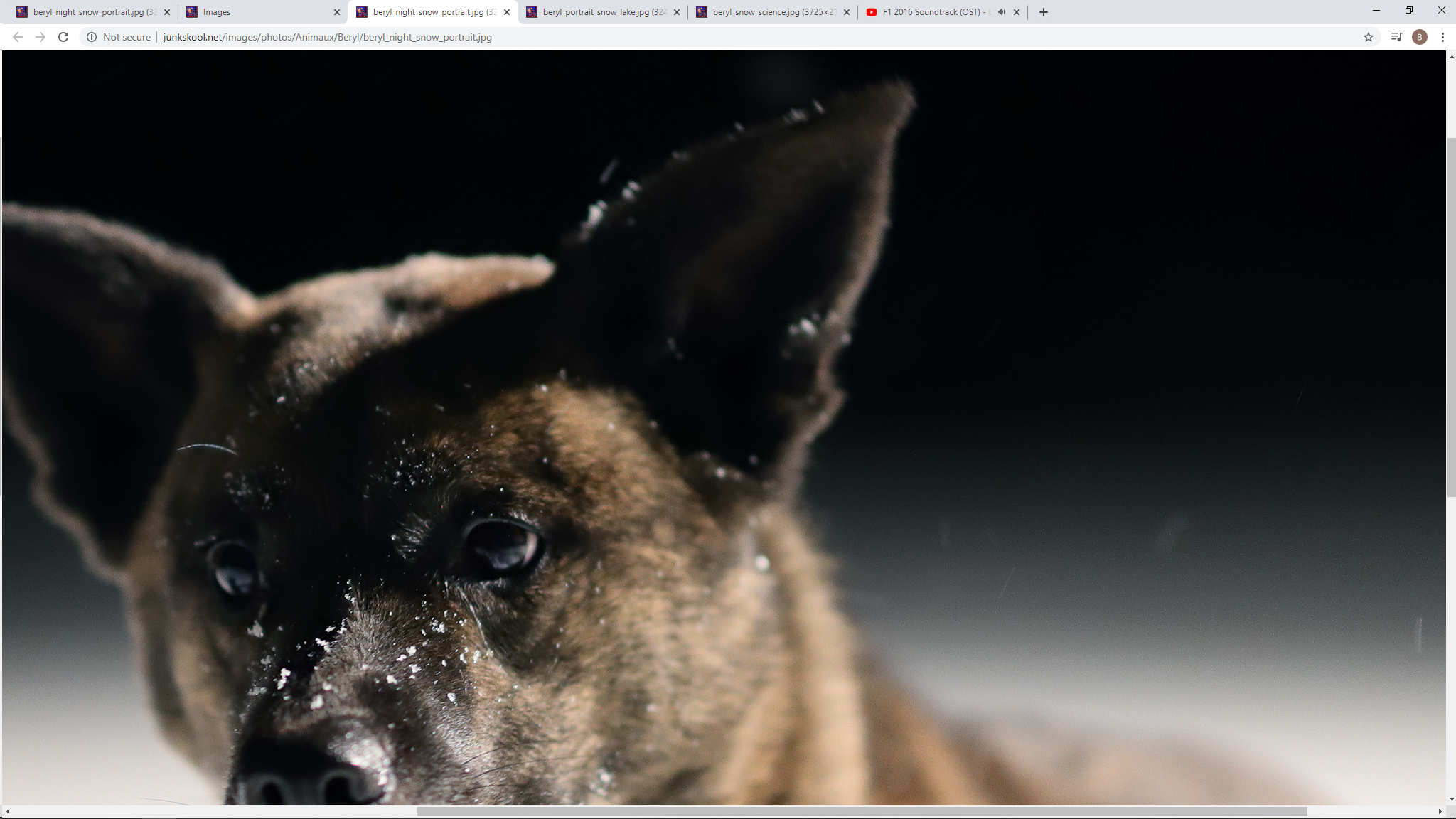The image size is (1456, 819).
Task: Reload the current image page
Action: 63,37
